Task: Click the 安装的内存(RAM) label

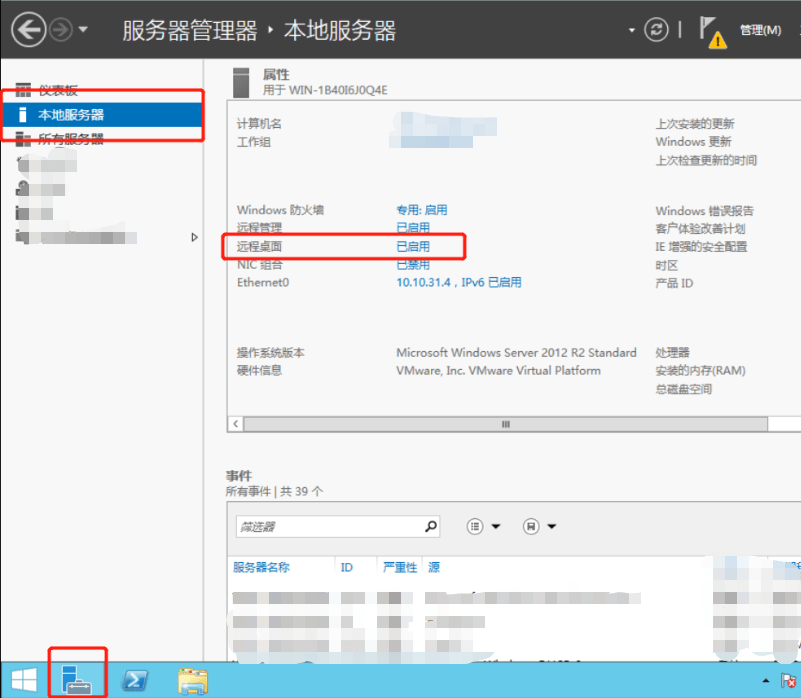Action: 700,370
